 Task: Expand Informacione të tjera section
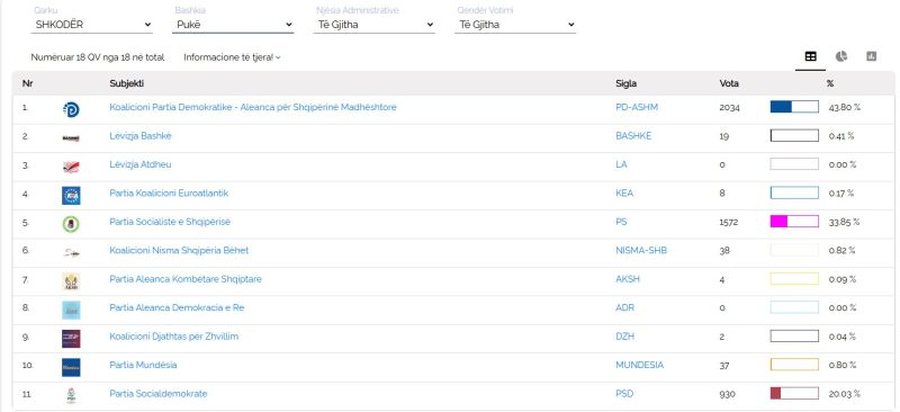click(x=232, y=57)
